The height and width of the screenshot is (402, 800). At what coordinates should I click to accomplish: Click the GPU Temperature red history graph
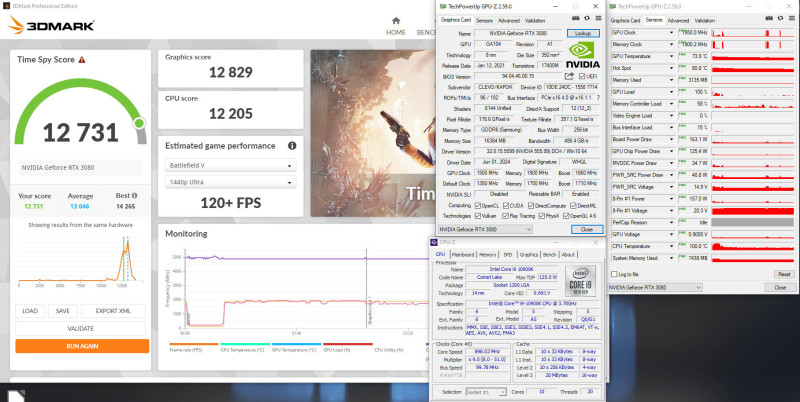point(753,56)
